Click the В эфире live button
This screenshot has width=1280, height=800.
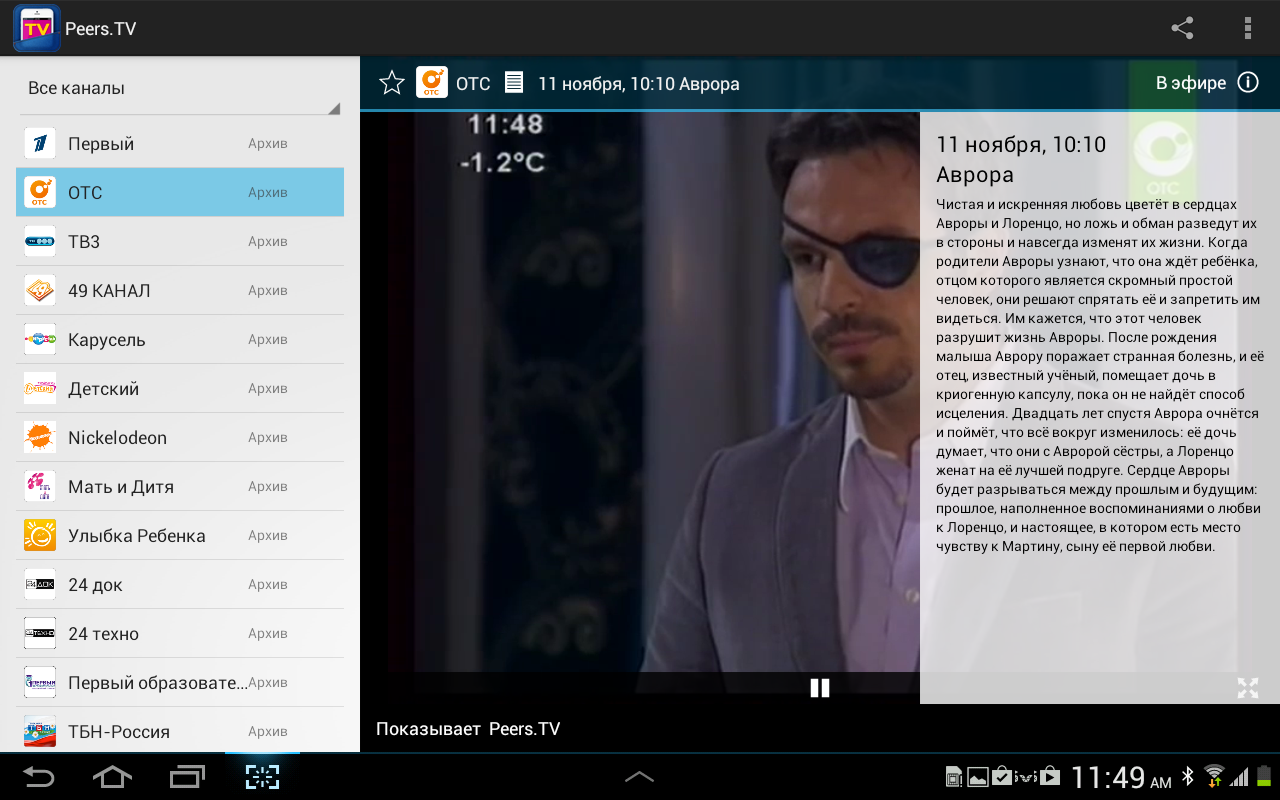[x=1190, y=83]
